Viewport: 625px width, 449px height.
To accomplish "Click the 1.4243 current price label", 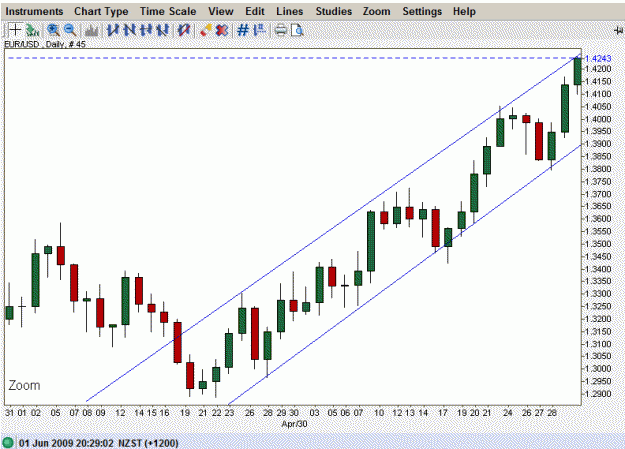I will coord(598,58).
